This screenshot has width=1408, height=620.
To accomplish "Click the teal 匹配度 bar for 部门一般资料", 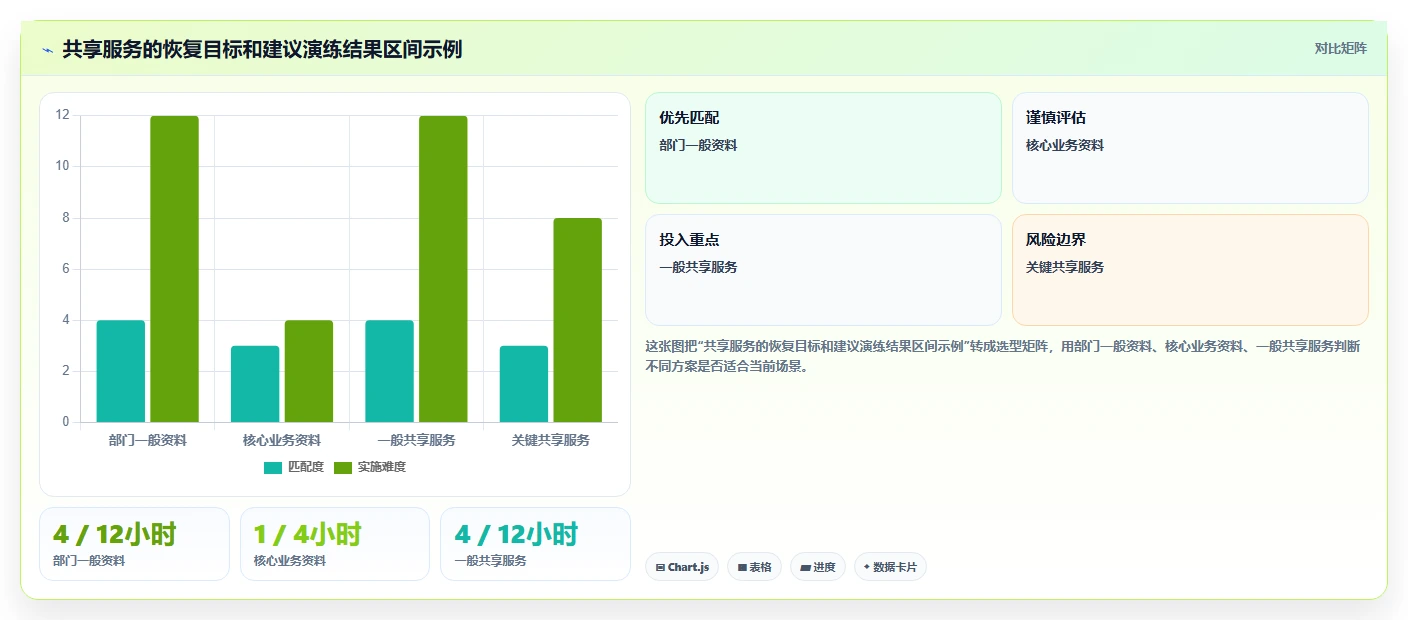I will [x=121, y=371].
